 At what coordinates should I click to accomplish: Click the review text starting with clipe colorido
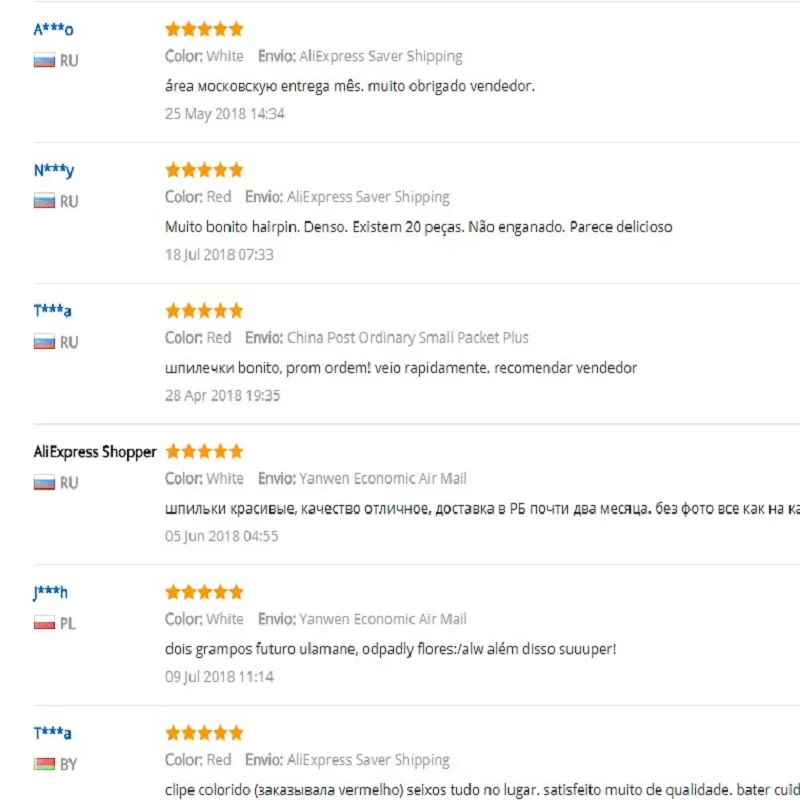tap(480, 789)
